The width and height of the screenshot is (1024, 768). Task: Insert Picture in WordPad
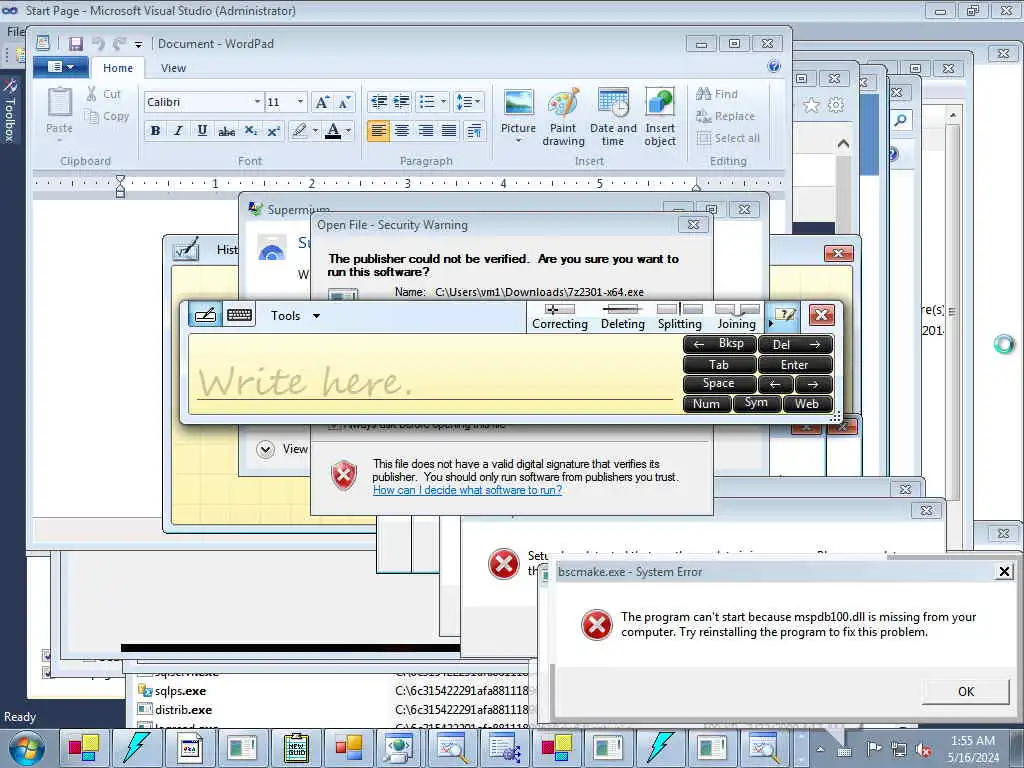point(519,116)
